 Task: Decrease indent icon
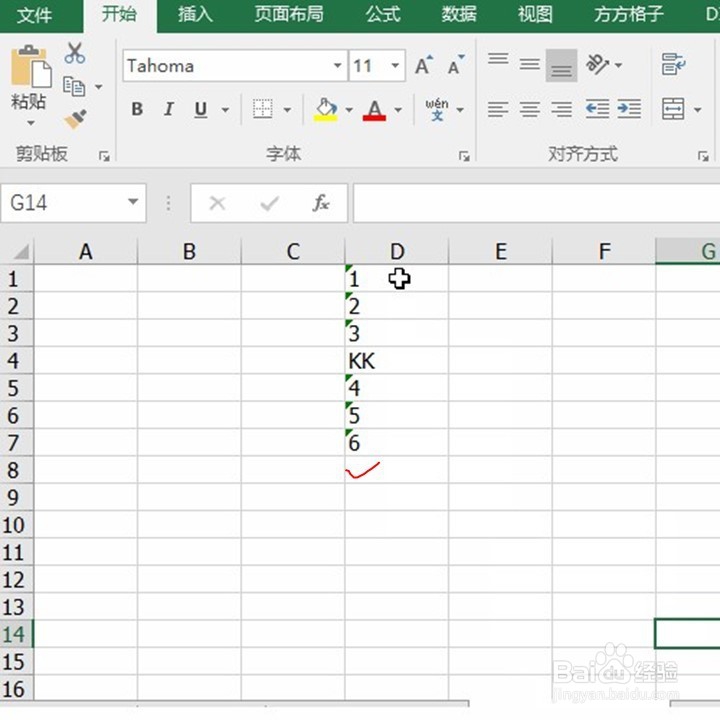coord(597,109)
